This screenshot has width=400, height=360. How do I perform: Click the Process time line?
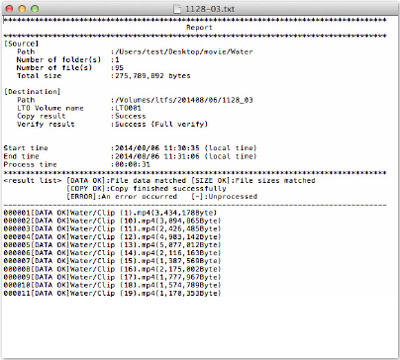click(x=77, y=164)
